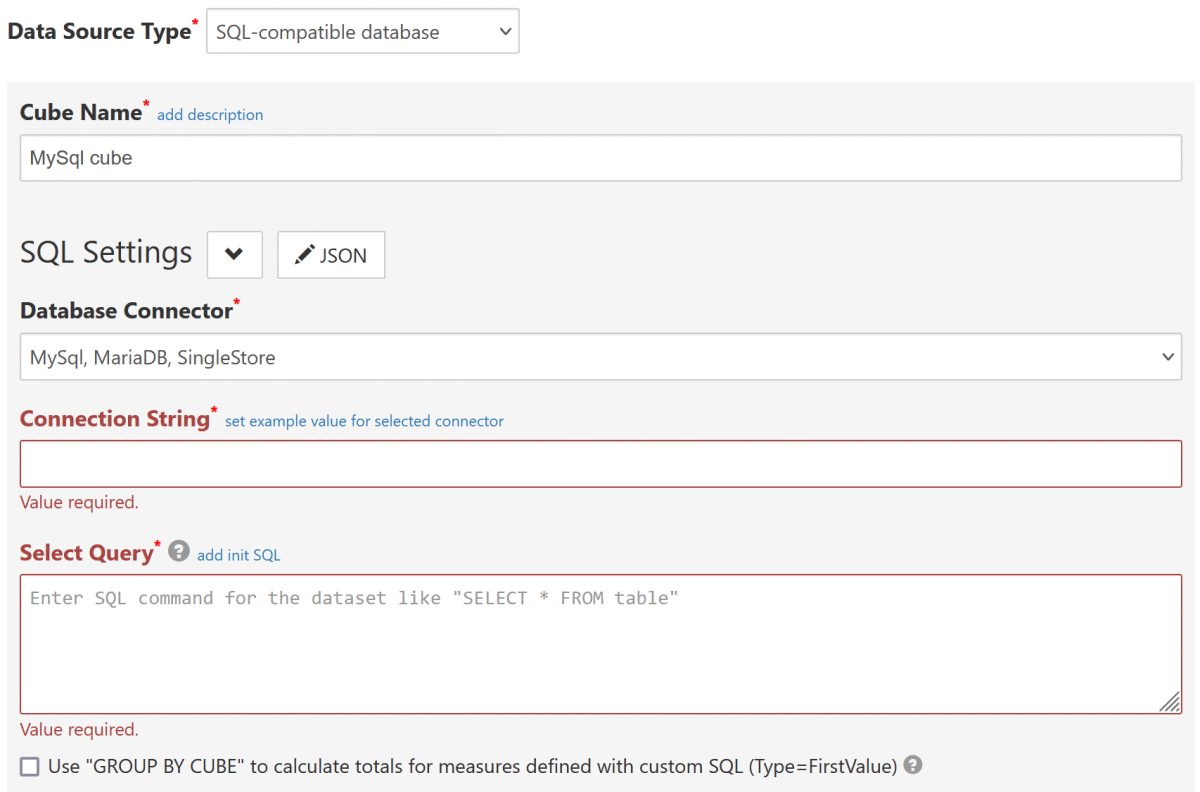Collapse SQL Settings with the chevron button
The width and height of the screenshot is (1200, 792).
click(x=234, y=255)
